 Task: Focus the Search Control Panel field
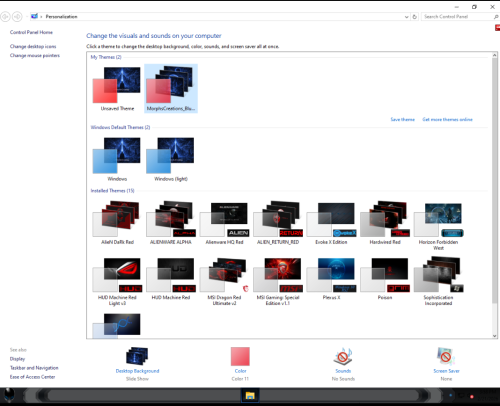click(460, 17)
